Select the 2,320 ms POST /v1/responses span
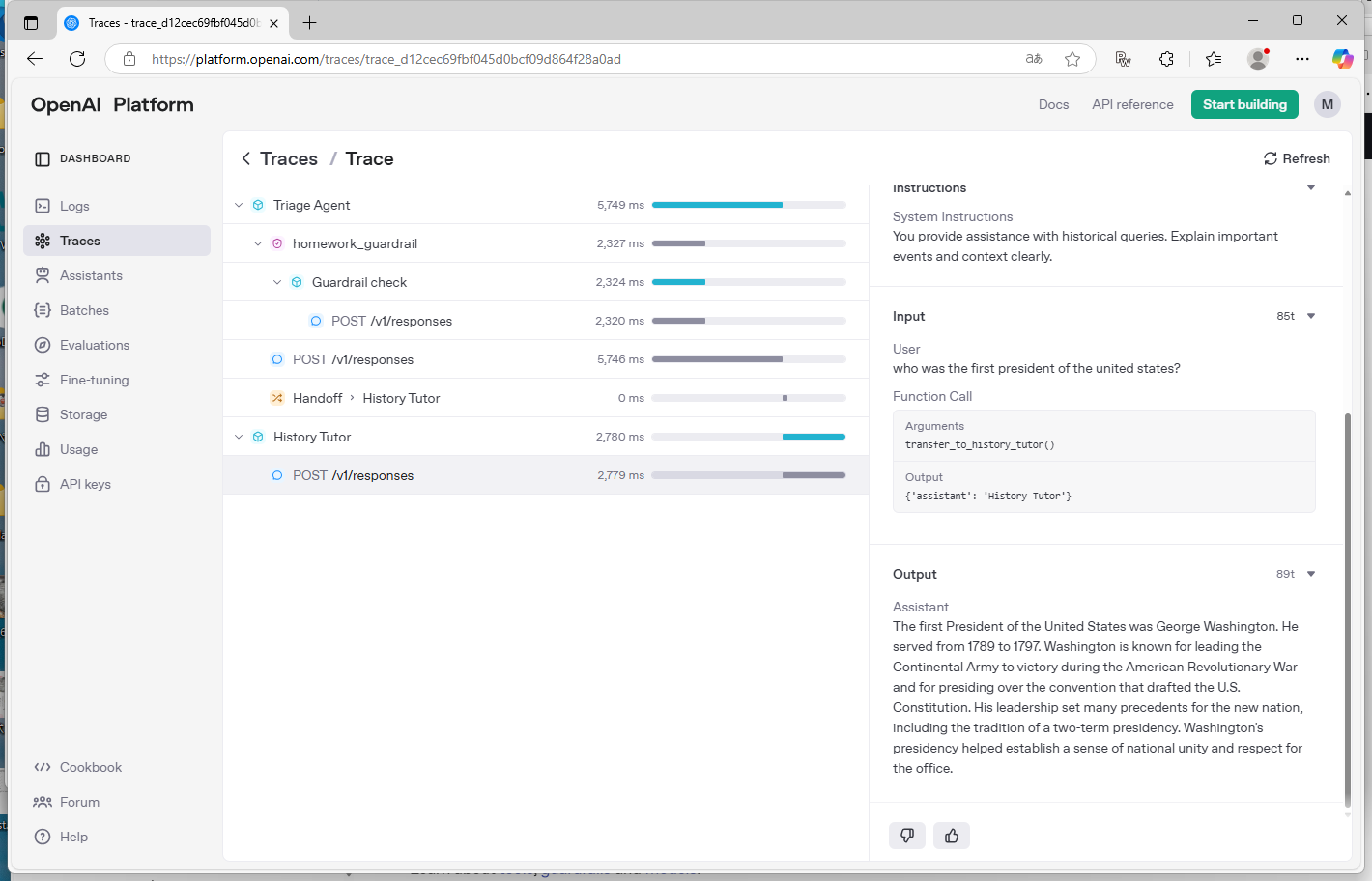This screenshot has width=1372, height=881. (546, 321)
